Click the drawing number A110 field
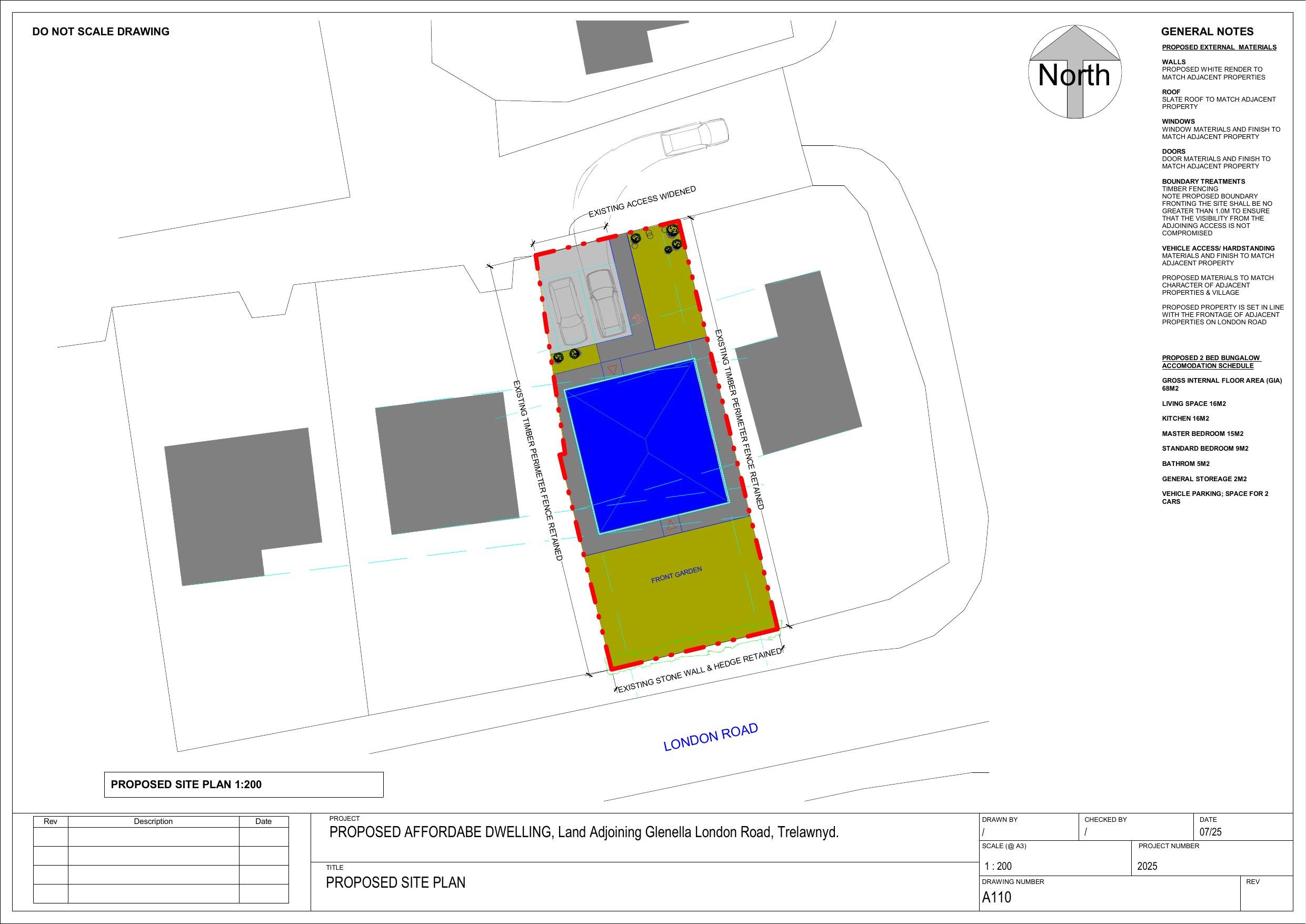1306x924 pixels. (x=996, y=898)
